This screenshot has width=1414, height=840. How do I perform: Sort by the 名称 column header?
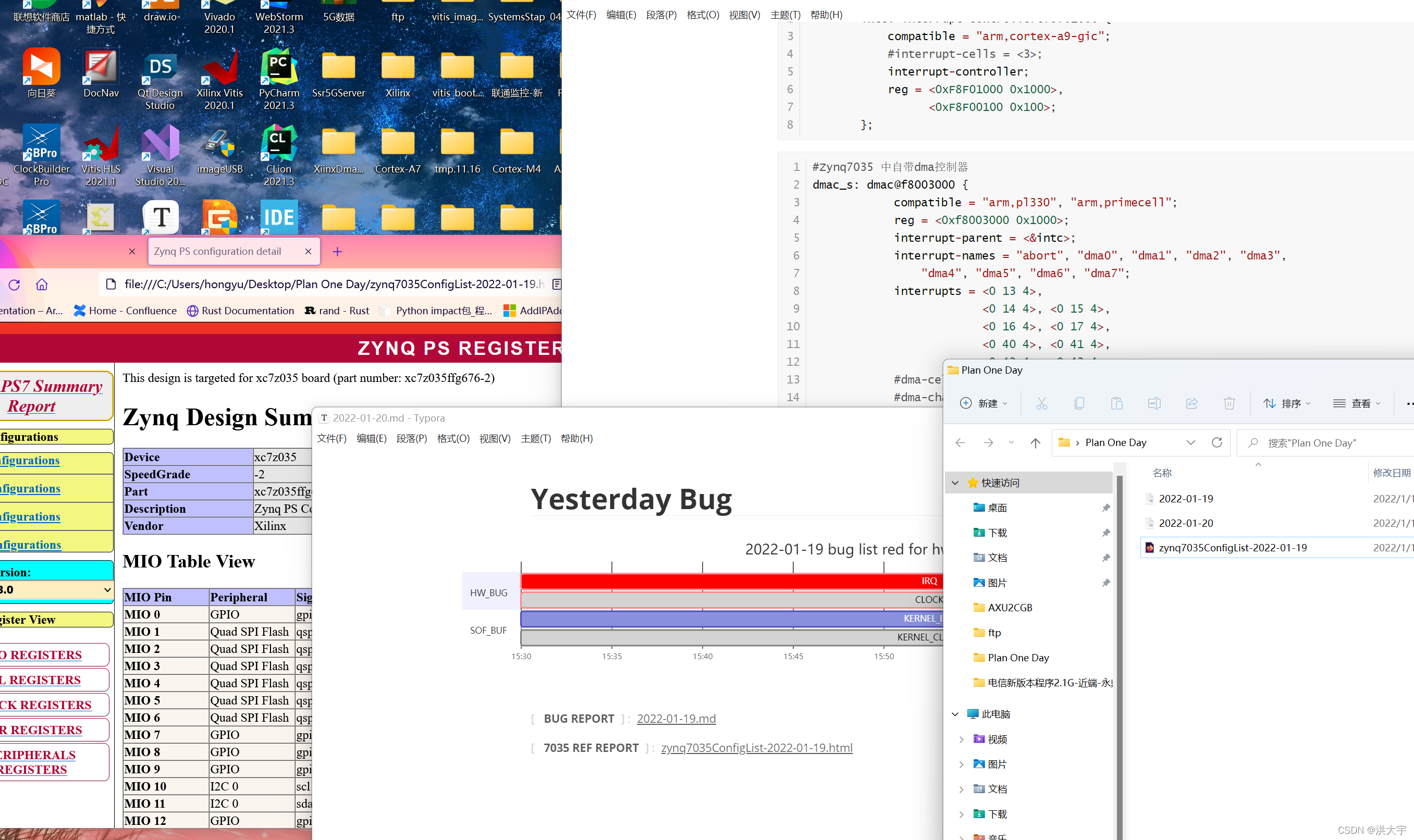[1162, 473]
